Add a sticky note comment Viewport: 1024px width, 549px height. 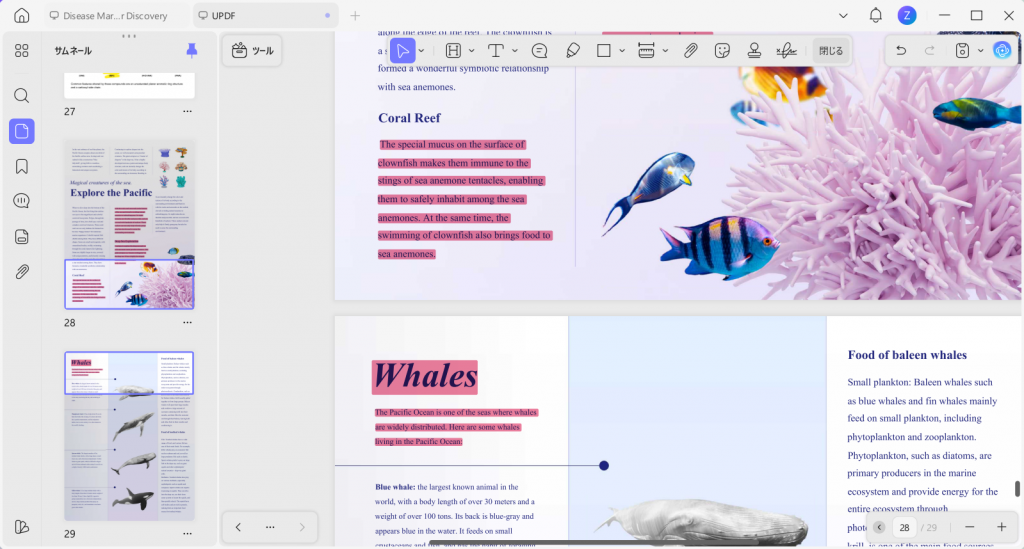[x=539, y=50]
